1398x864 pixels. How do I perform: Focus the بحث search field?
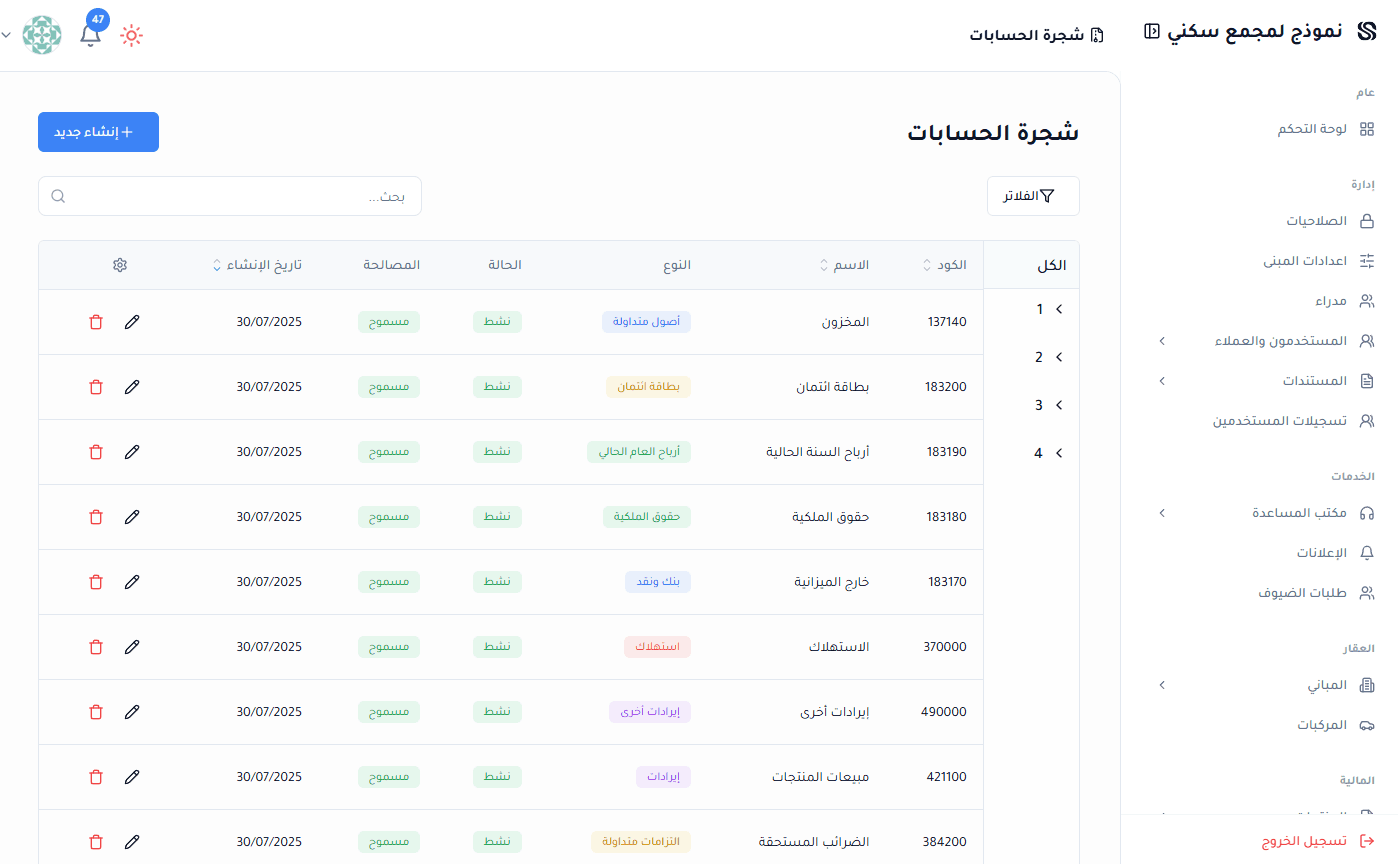tap(230, 196)
